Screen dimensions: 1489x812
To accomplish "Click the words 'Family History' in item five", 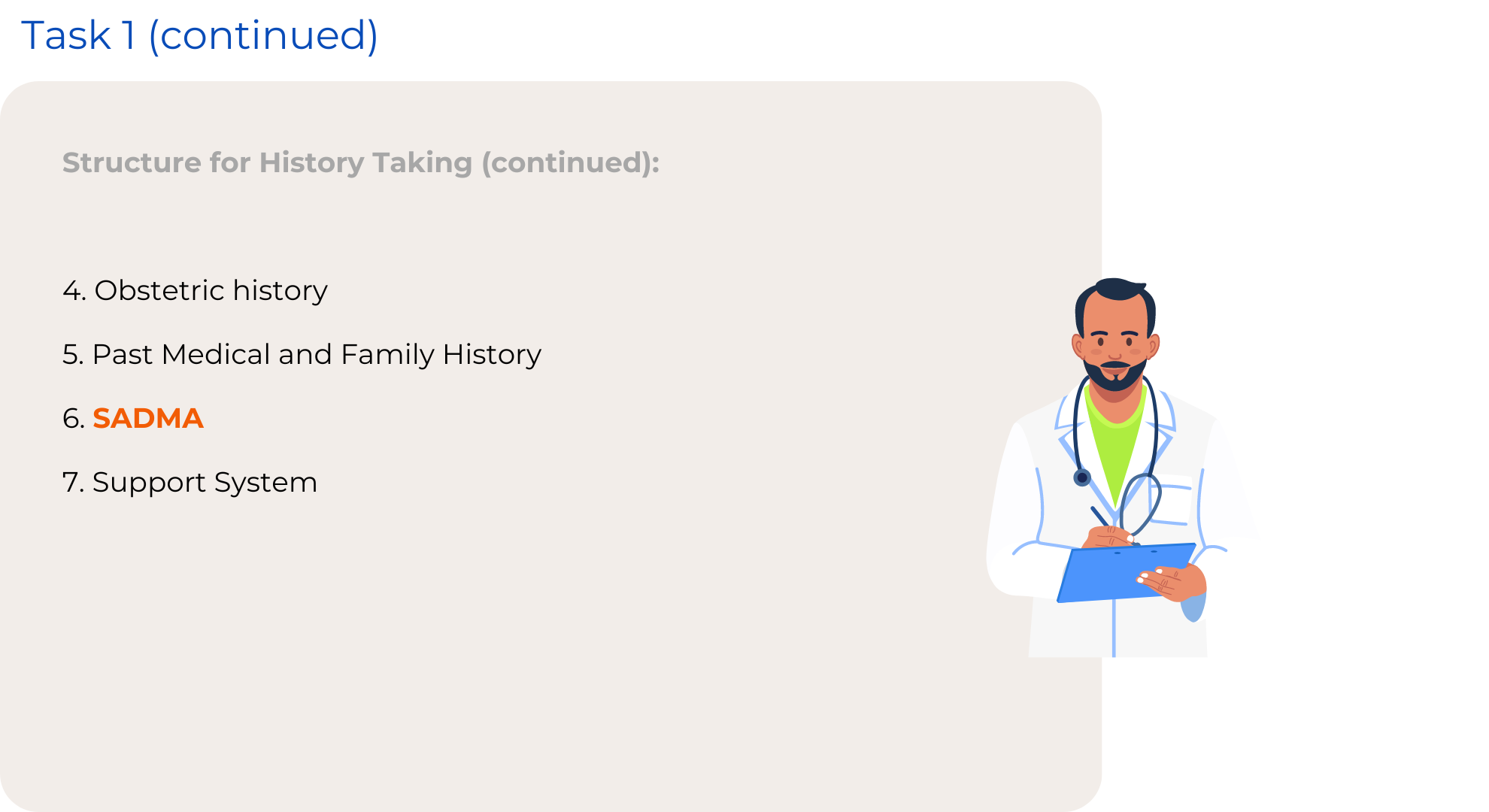I will [441, 354].
